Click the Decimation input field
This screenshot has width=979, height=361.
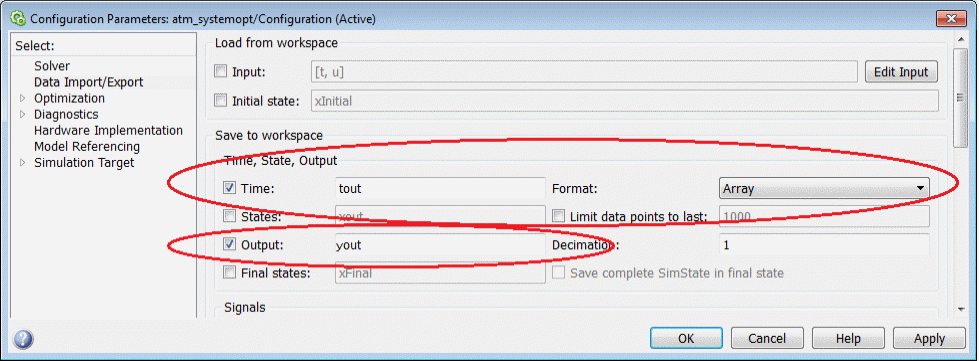[824, 244]
